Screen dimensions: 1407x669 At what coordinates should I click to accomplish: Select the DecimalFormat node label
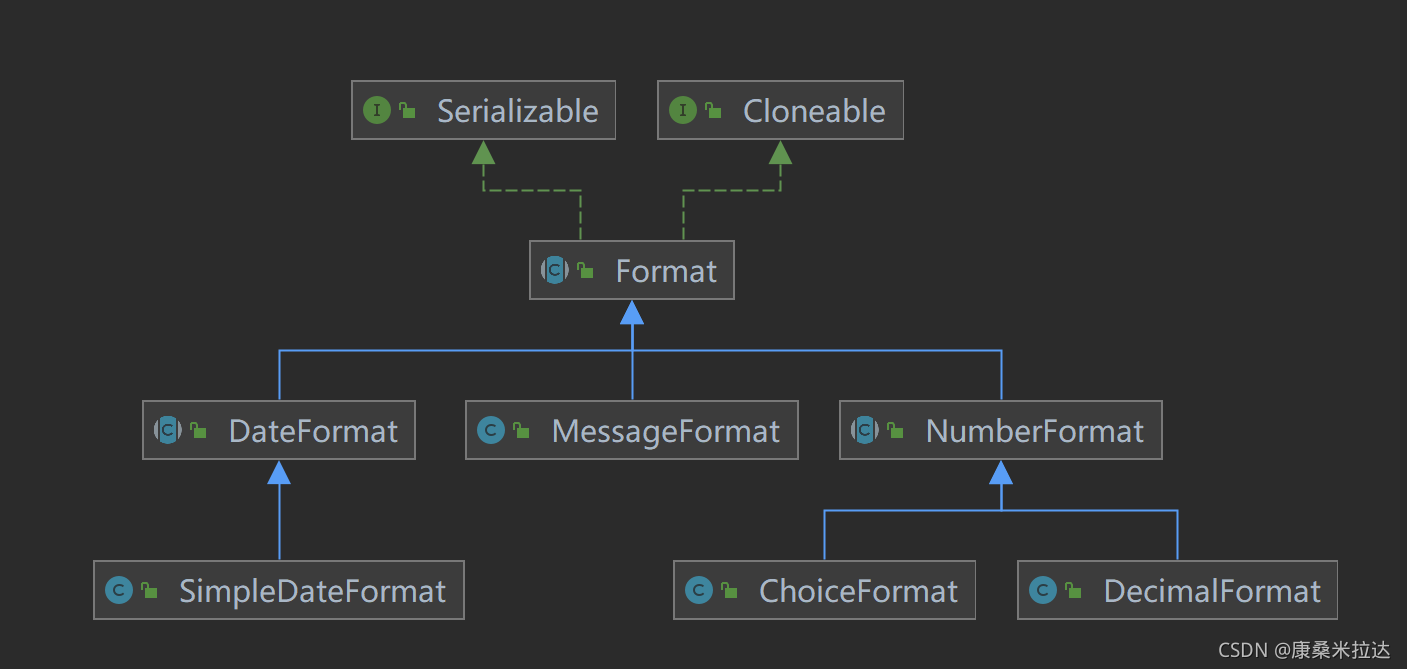coord(1212,591)
